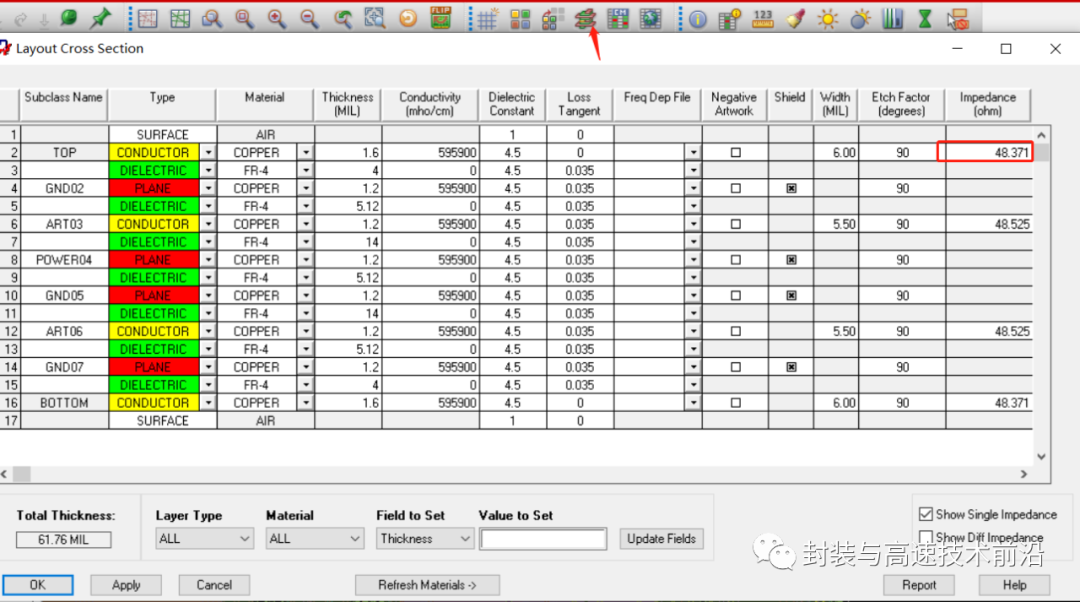Open the Report button
The height and width of the screenshot is (602, 1080).
click(x=919, y=585)
